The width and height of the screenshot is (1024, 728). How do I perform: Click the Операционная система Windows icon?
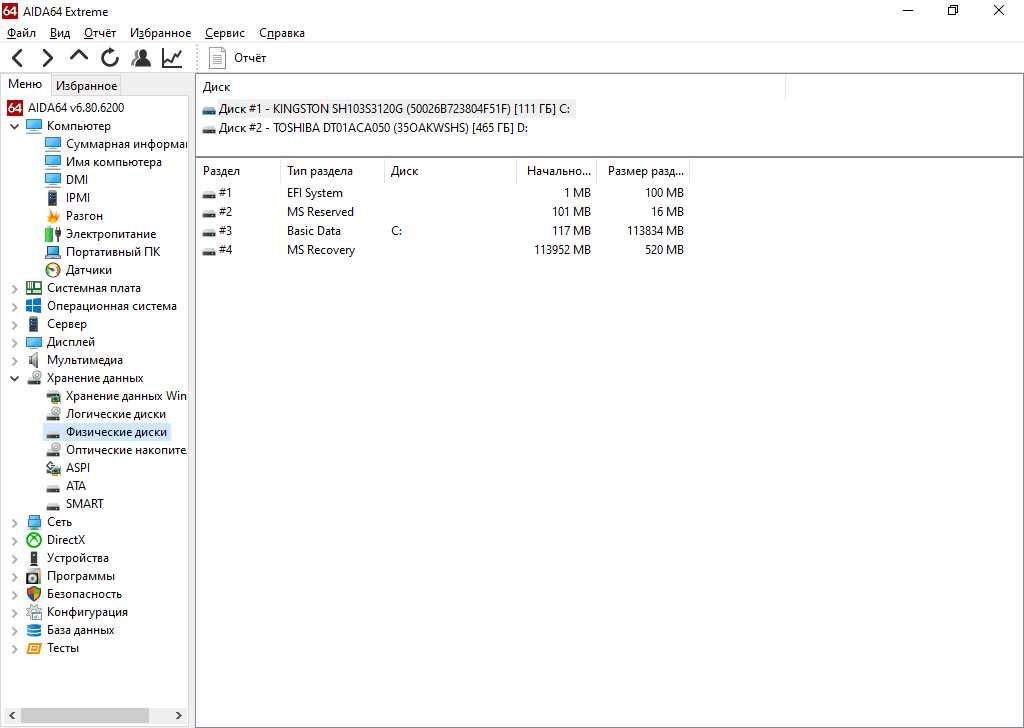coord(34,306)
